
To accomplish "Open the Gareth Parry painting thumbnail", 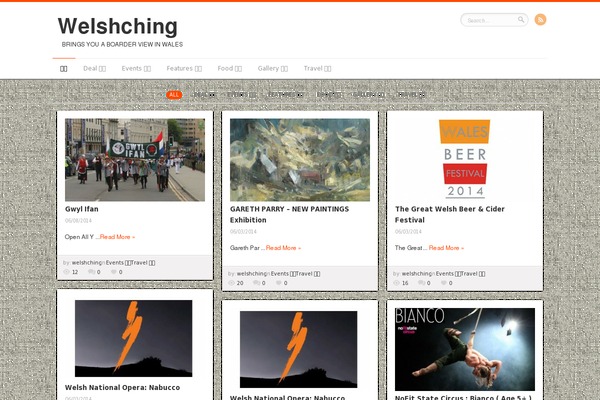I will tap(300, 160).
